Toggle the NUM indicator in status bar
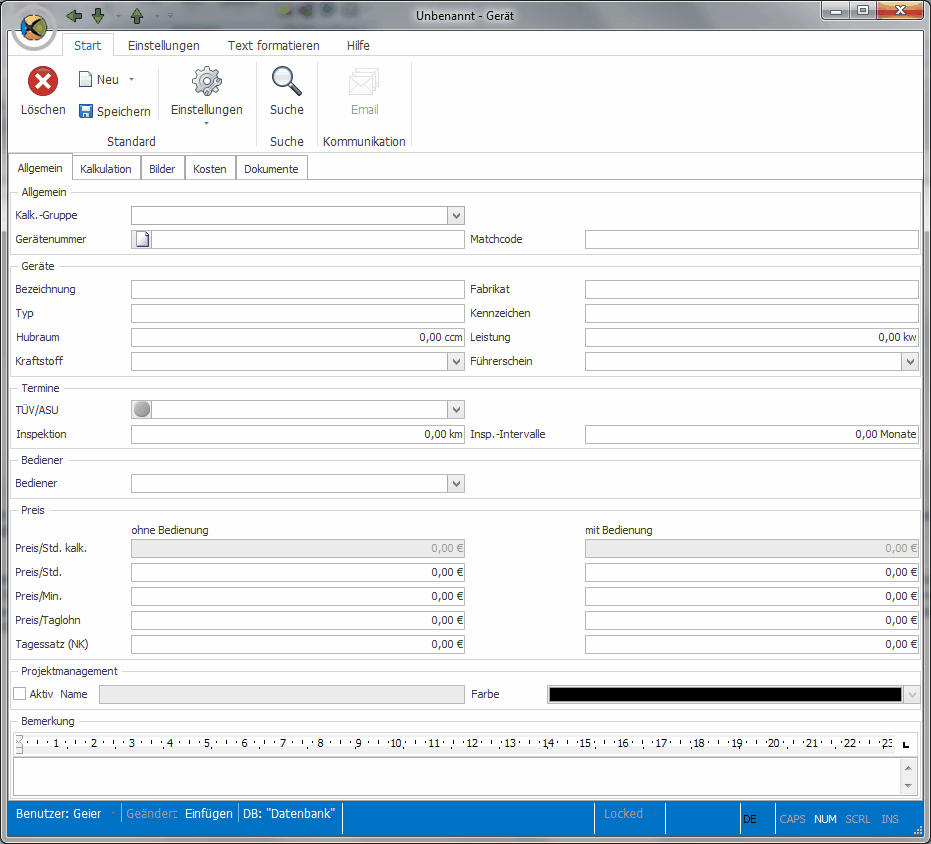The height and width of the screenshot is (844, 931). pyautogui.click(x=825, y=819)
